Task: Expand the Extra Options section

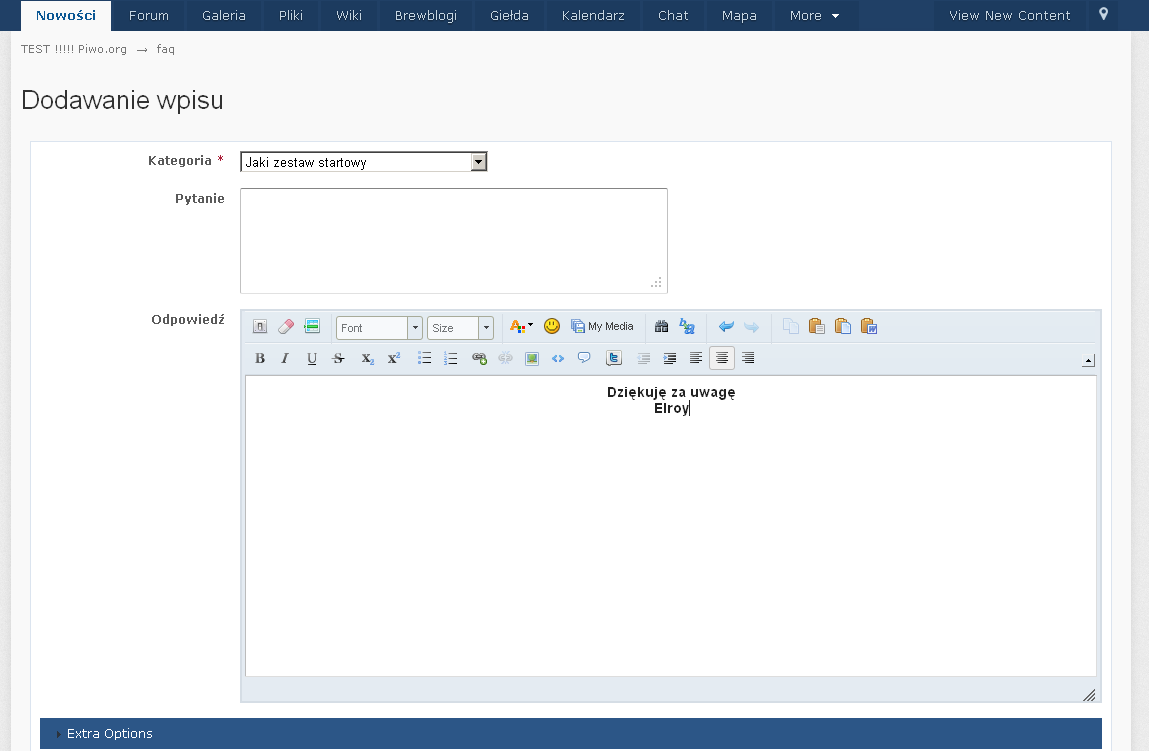Action: coord(110,734)
